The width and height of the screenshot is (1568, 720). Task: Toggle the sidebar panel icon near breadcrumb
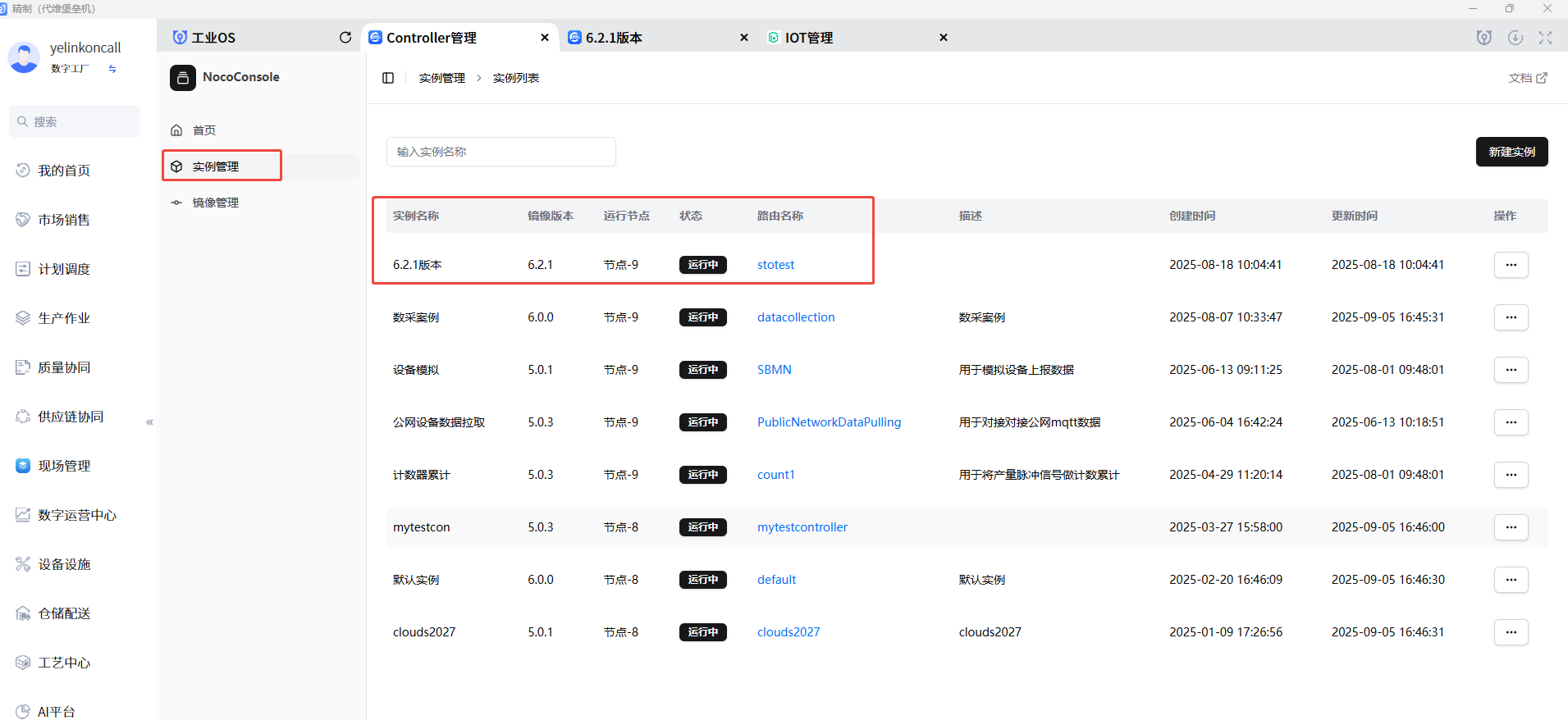(388, 78)
